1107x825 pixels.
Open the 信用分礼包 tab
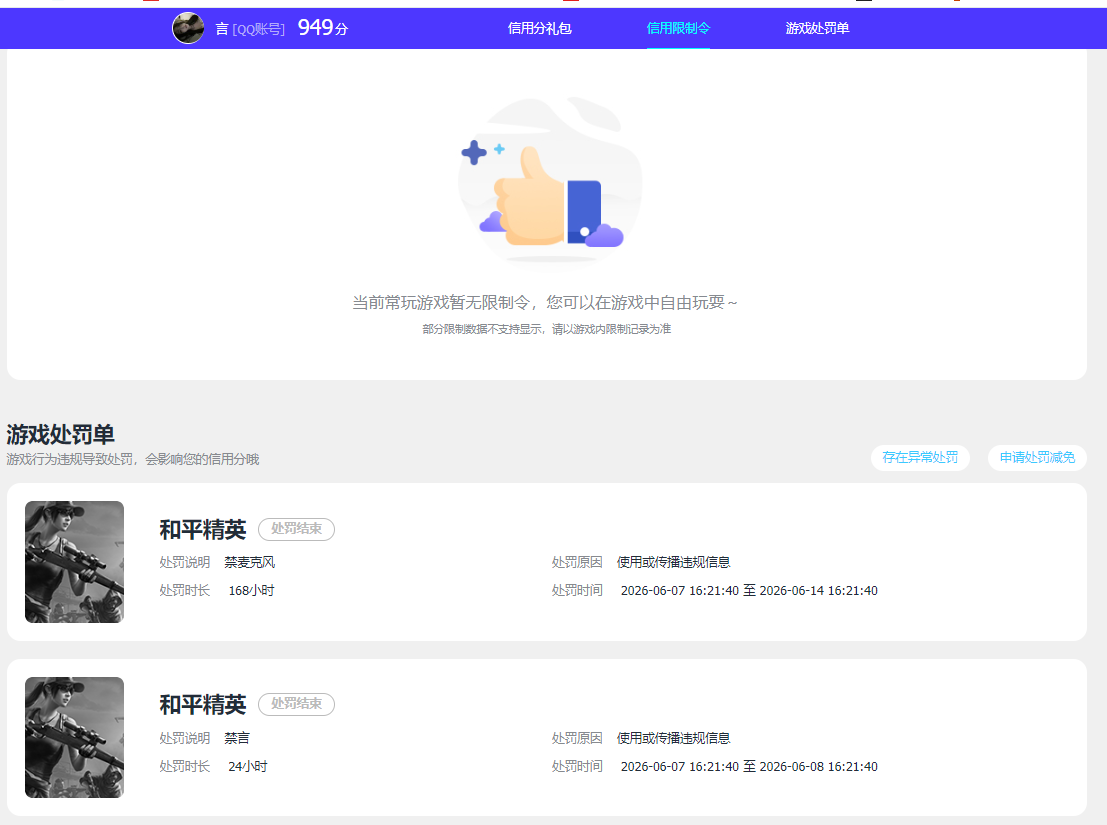(x=539, y=28)
